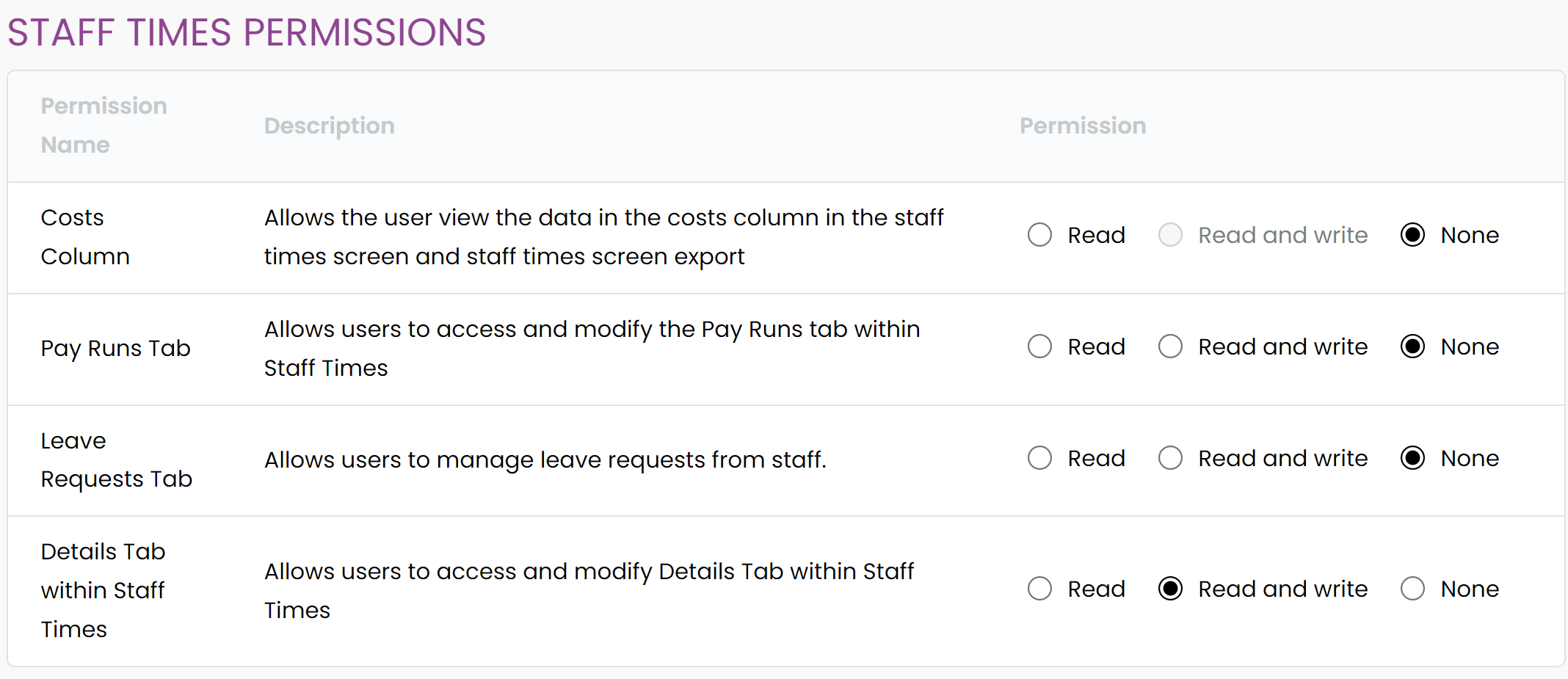The height and width of the screenshot is (679, 1568).
Task: Click the Description column header
Action: click(330, 126)
